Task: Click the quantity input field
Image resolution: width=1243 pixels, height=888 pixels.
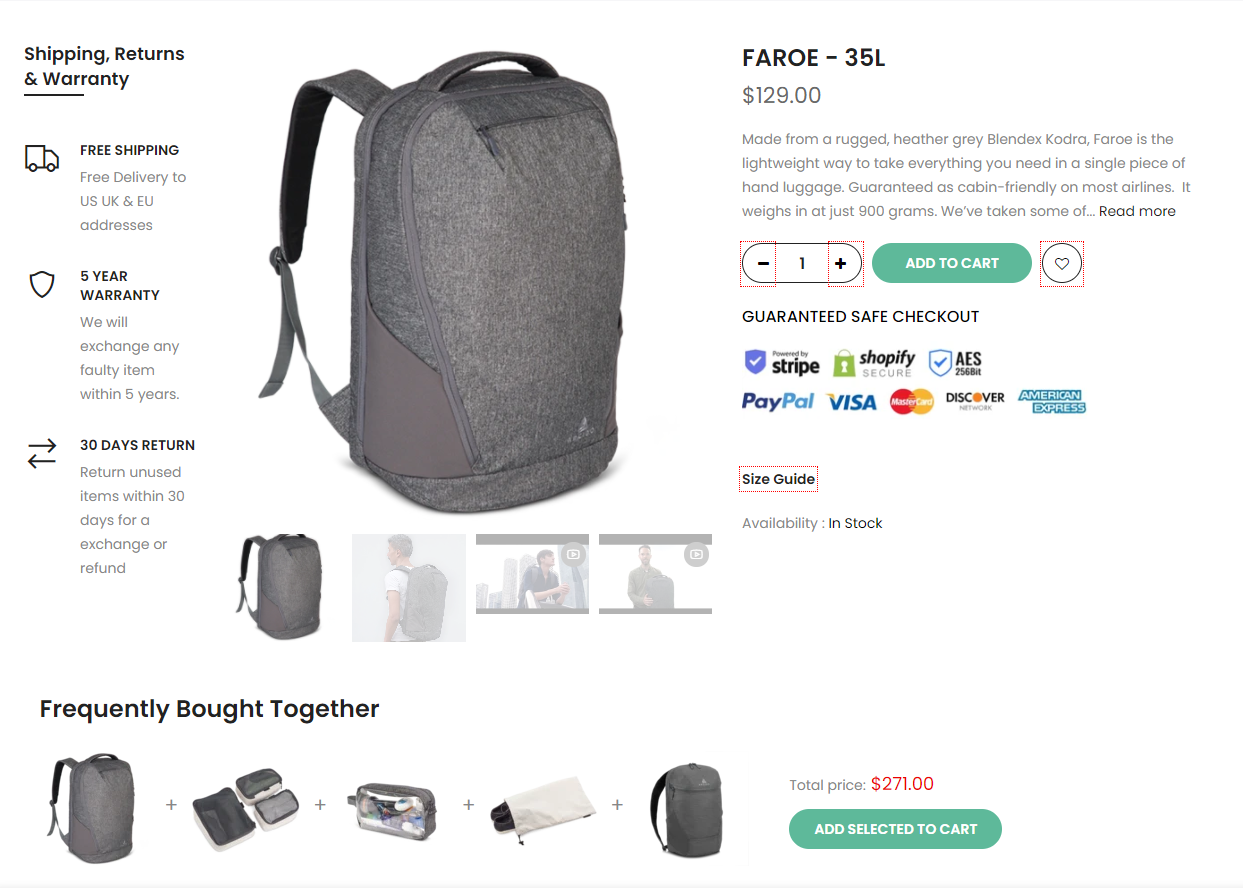Action: [802, 264]
